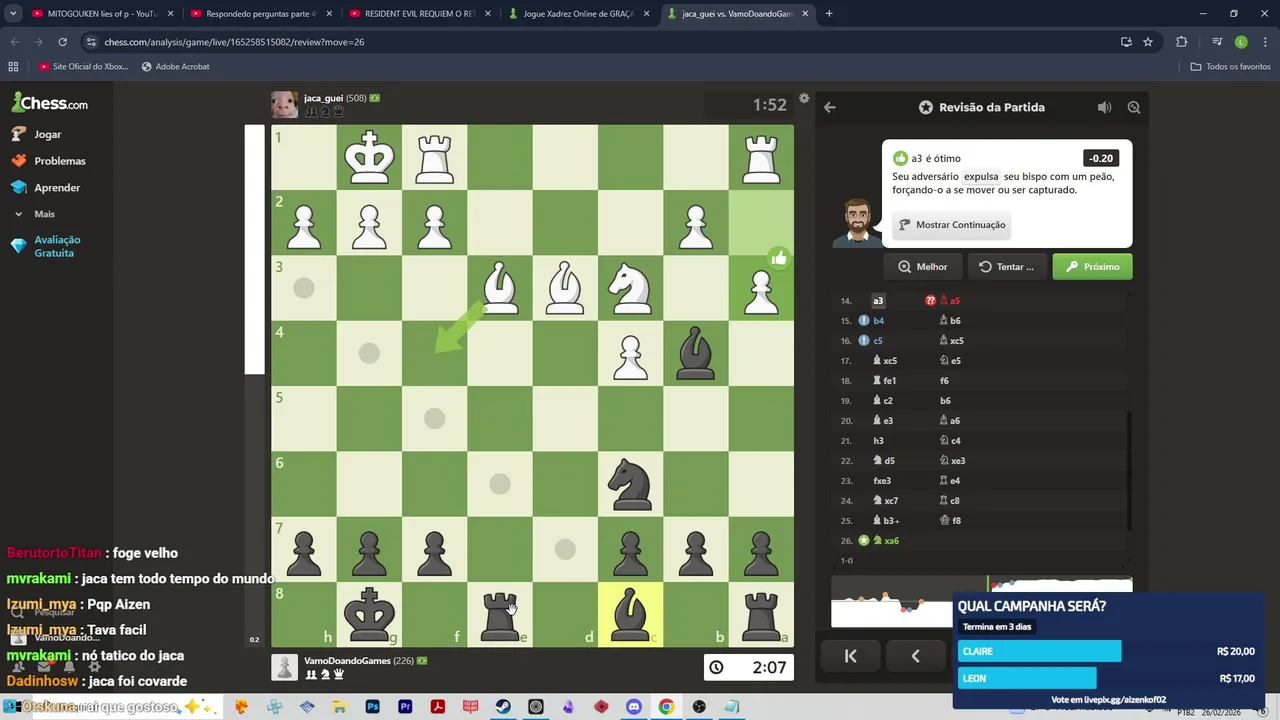Image resolution: width=1280 pixels, height=720 pixels.
Task: Click the Chess.com logo
Action: [x=49, y=102]
